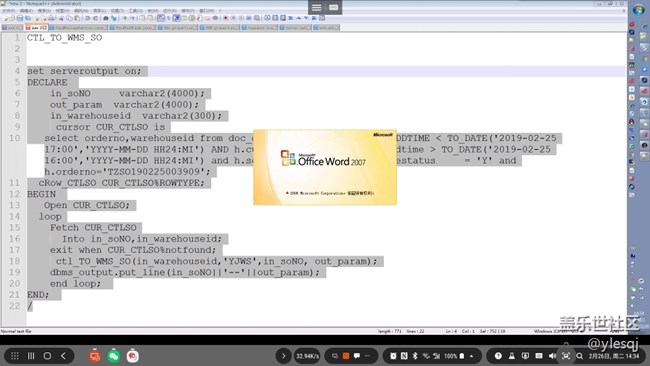The width and height of the screenshot is (650, 366).
Task: Open the 搜索 (Search) menu
Action: 44,10
